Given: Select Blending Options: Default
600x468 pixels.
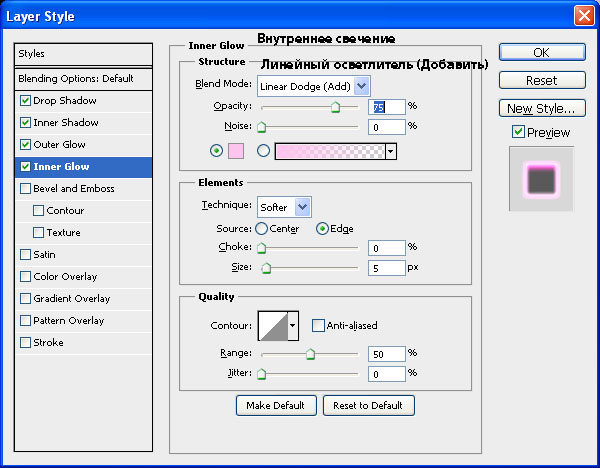Looking at the screenshot, I should [x=83, y=79].
